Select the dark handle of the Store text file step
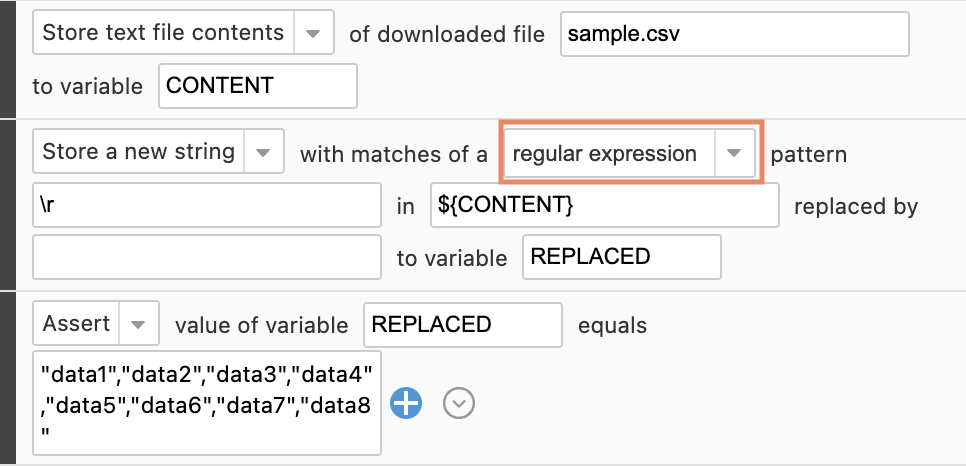The height and width of the screenshot is (466, 966). coord(8,59)
